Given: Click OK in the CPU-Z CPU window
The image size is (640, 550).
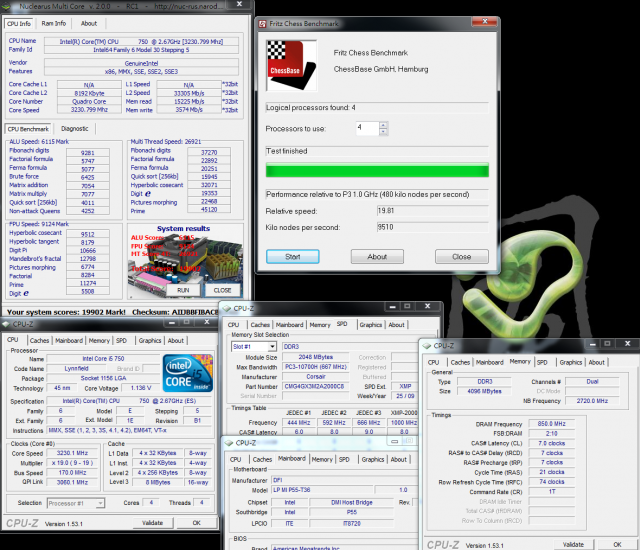Looking at the screenshot, I should [197, 523].
